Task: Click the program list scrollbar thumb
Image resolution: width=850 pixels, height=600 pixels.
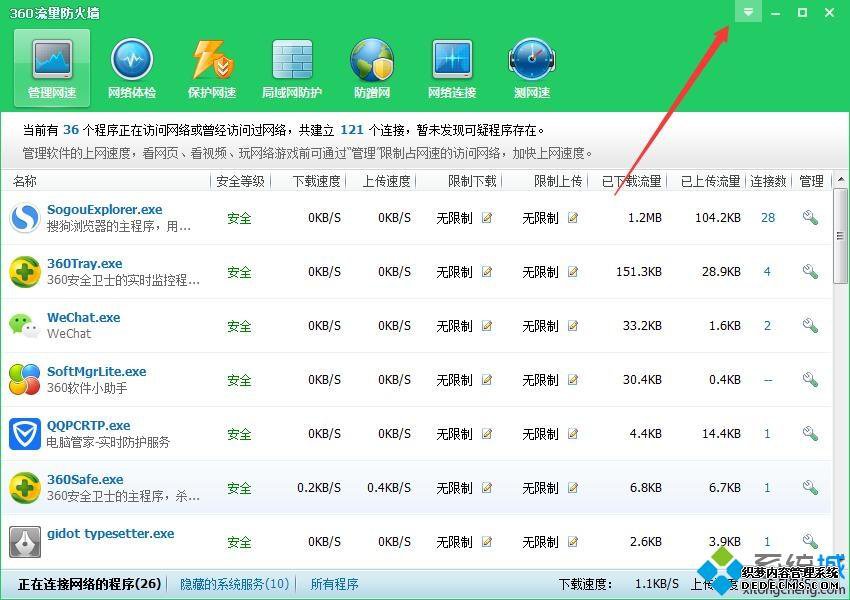Action: click(840, 236)
